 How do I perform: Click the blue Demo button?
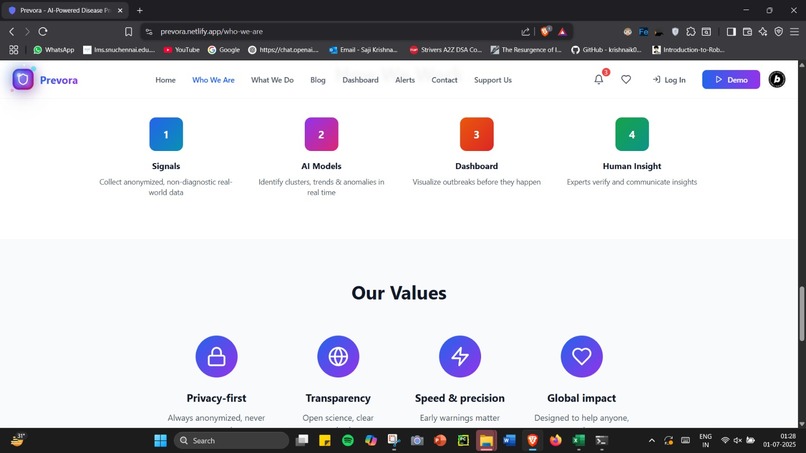coord(731,80)
